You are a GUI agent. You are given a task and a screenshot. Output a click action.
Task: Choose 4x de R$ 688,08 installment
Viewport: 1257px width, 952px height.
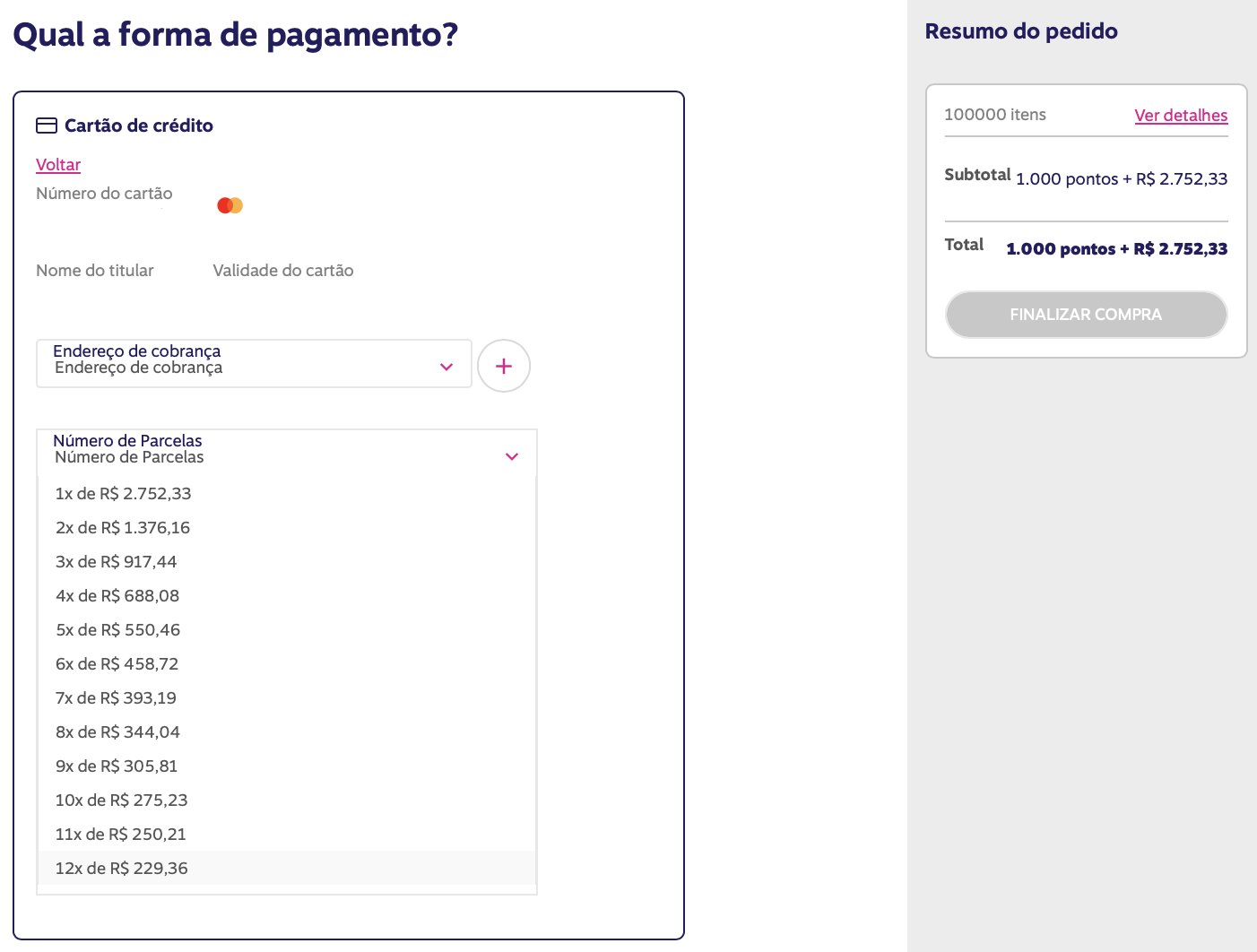[287, 596]
